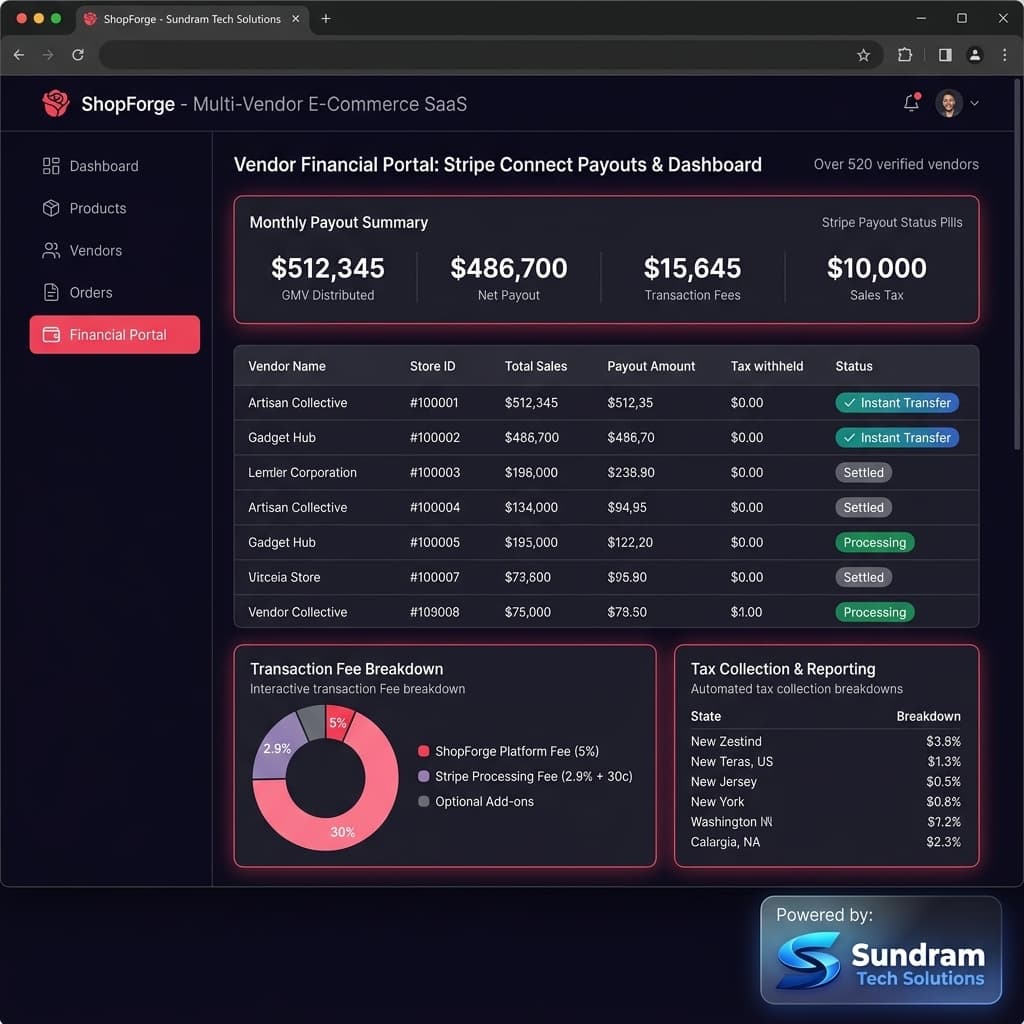Viewport: 1024px width, 1024px height.
Task: Open the browser extensions puzzle icon
Action: [x=904, y=55]
